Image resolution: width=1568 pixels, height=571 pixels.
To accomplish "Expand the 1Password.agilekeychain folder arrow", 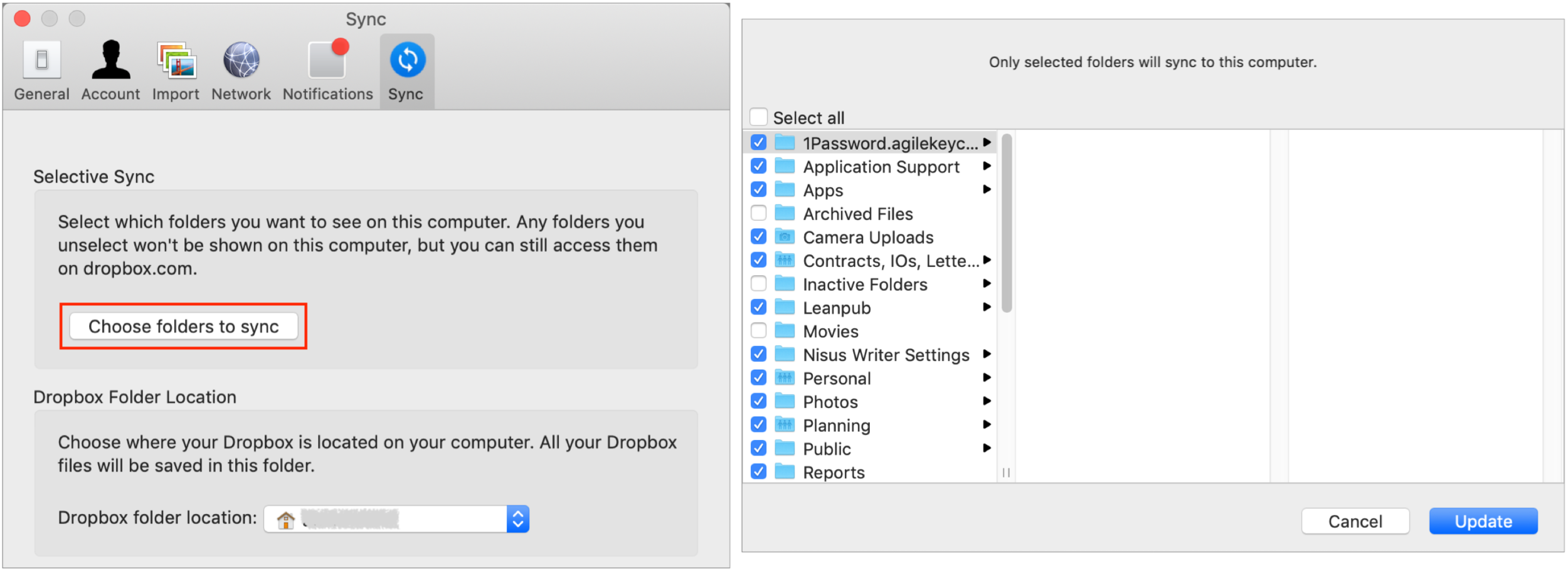I will [x=987, y=142].
